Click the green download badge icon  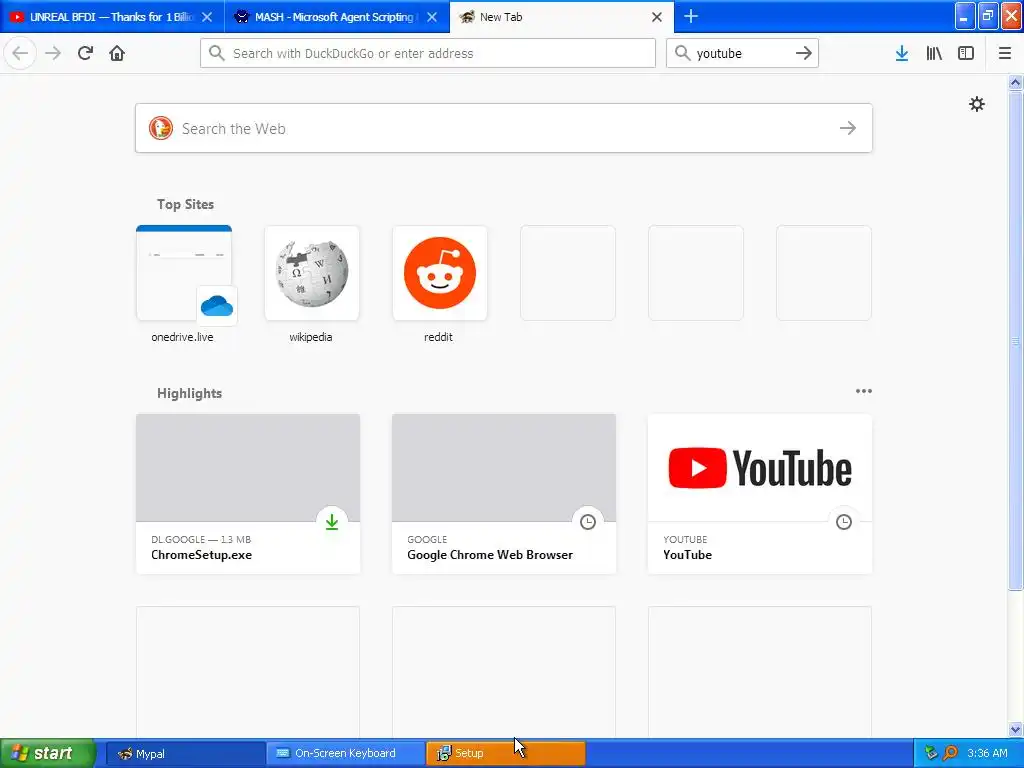[x=332, y=522]
